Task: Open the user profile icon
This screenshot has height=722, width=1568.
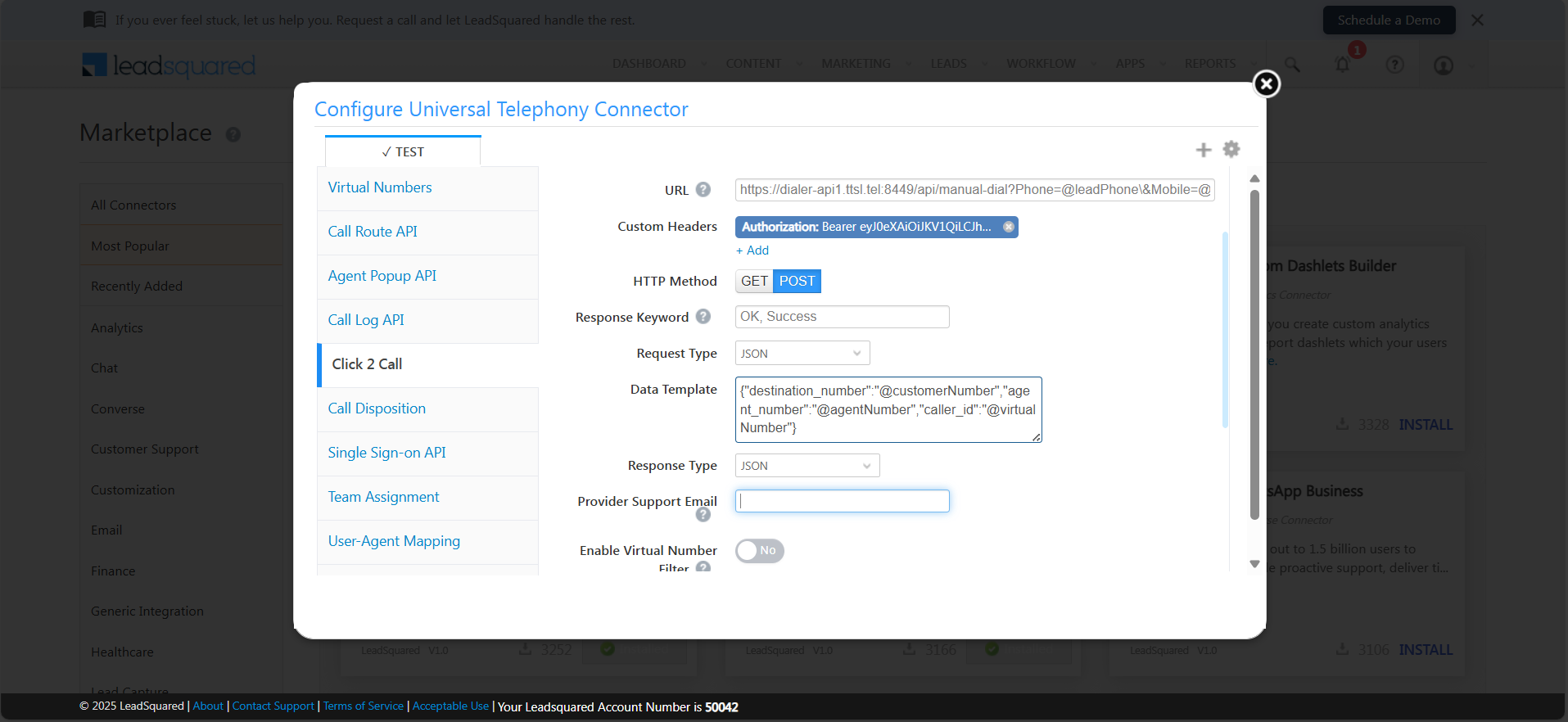Action: coord(1444,65)
